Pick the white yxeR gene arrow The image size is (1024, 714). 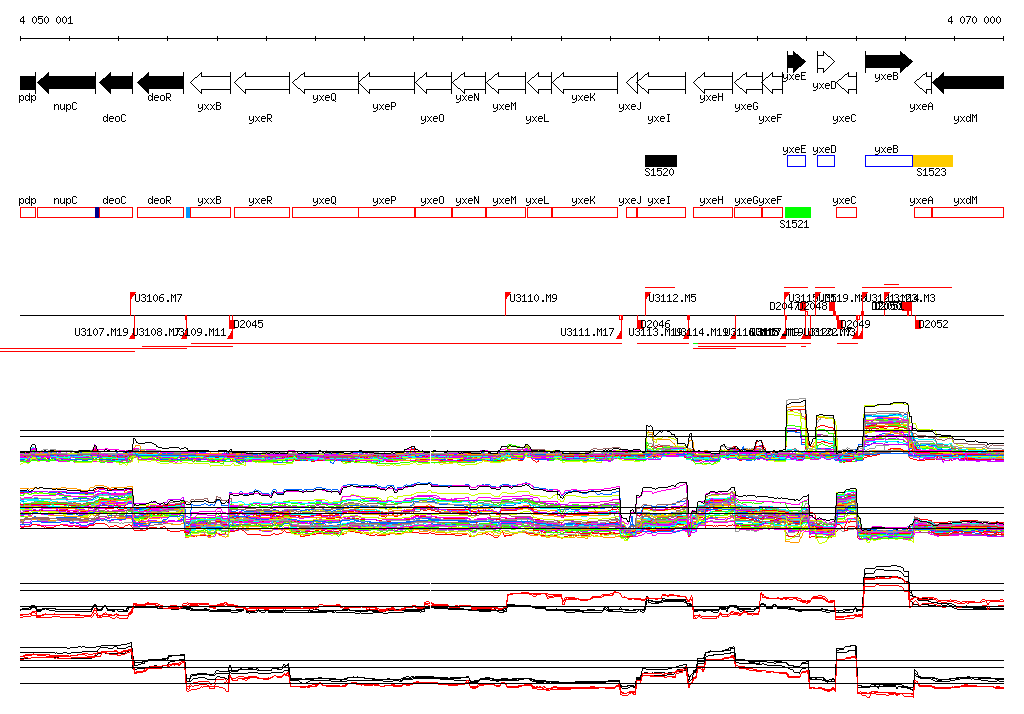262,83
